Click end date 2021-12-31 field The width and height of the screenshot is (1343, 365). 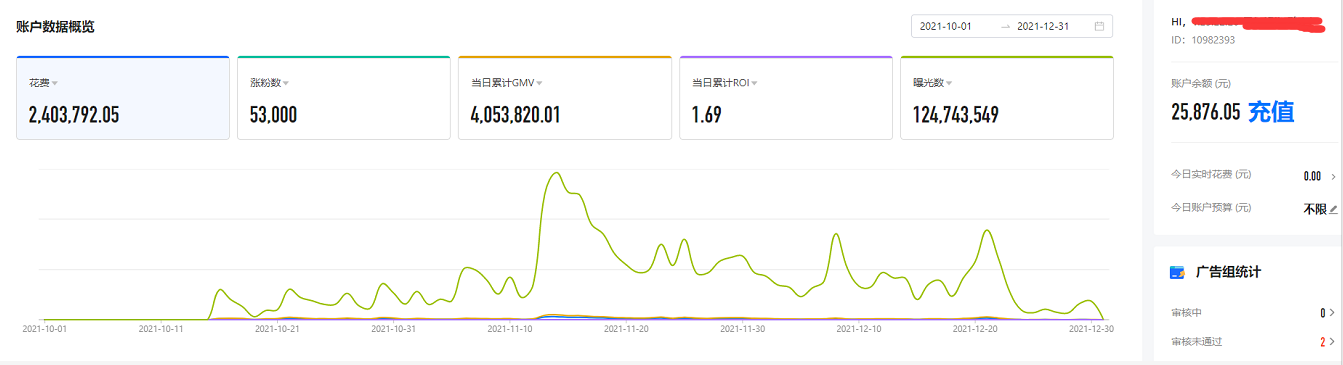point(1043,26)
